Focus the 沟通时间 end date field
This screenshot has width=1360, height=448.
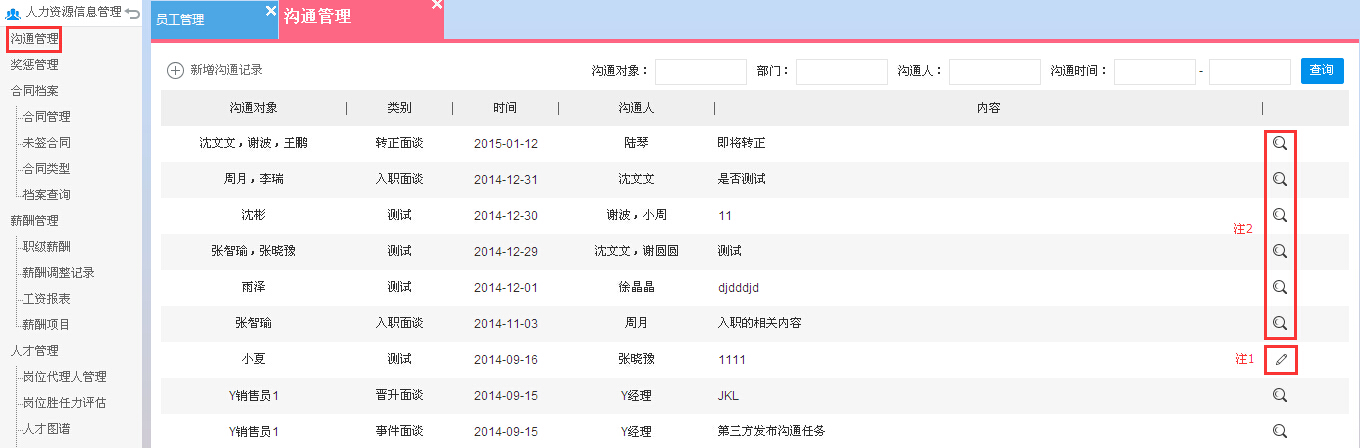pos(1250,72)
